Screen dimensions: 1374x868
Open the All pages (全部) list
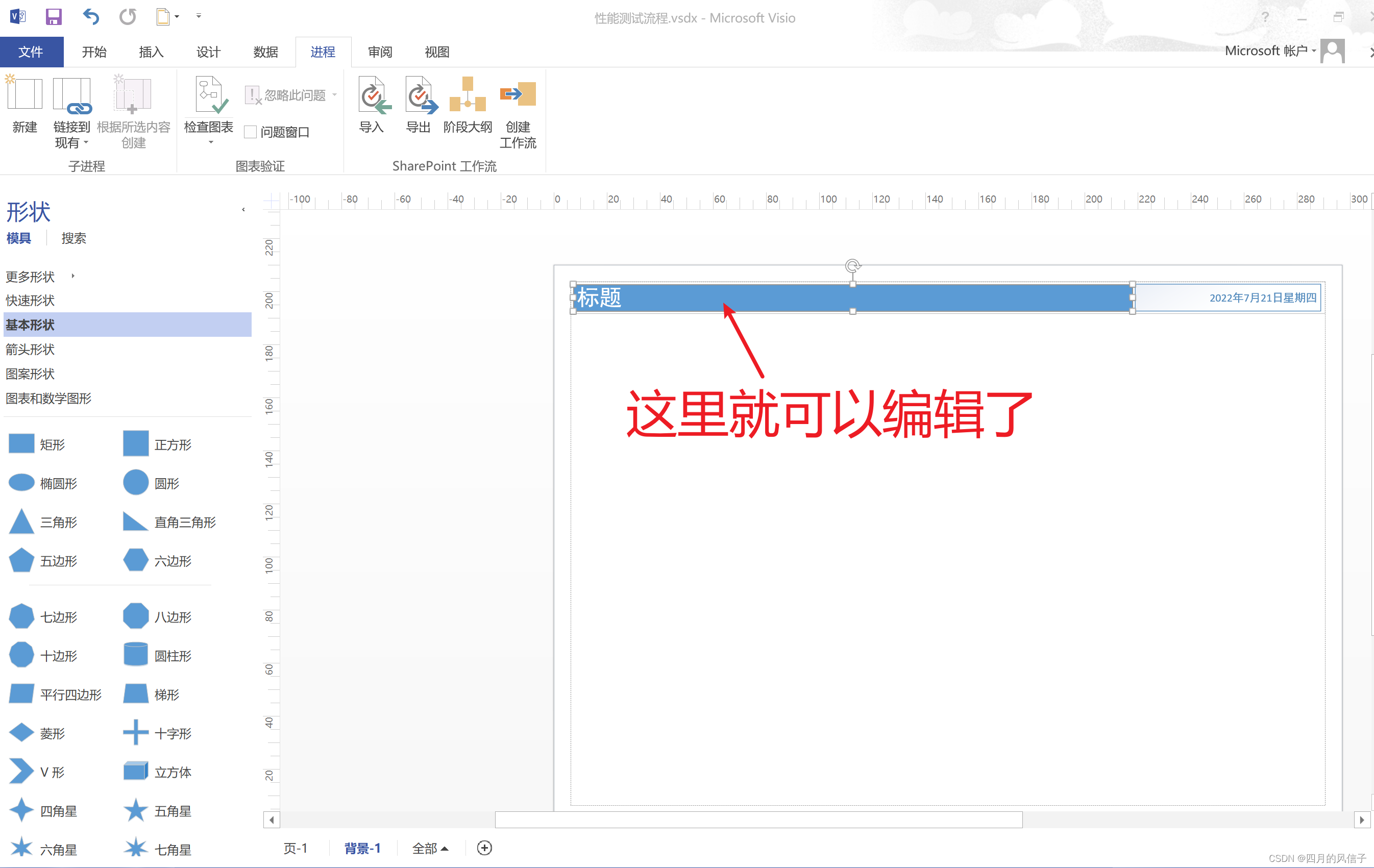pyautogui.click(x=430, y=849)
